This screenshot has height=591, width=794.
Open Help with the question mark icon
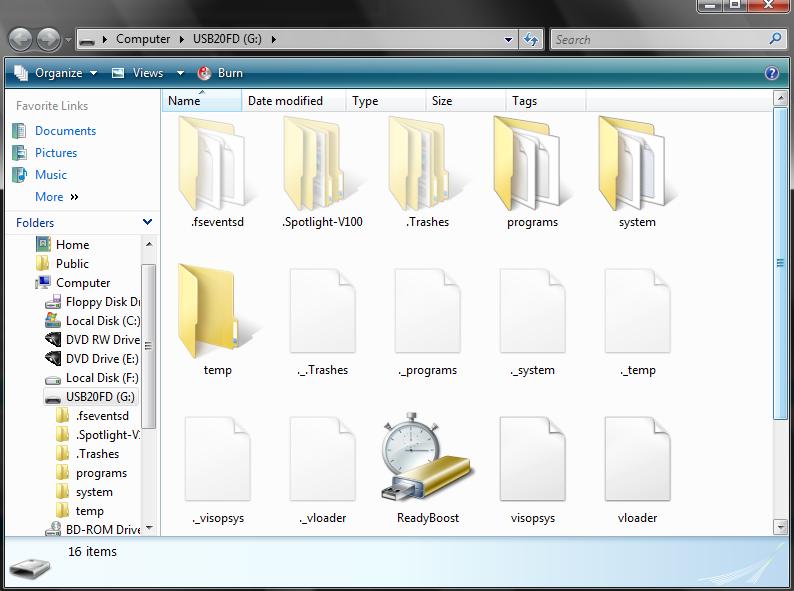772,73
